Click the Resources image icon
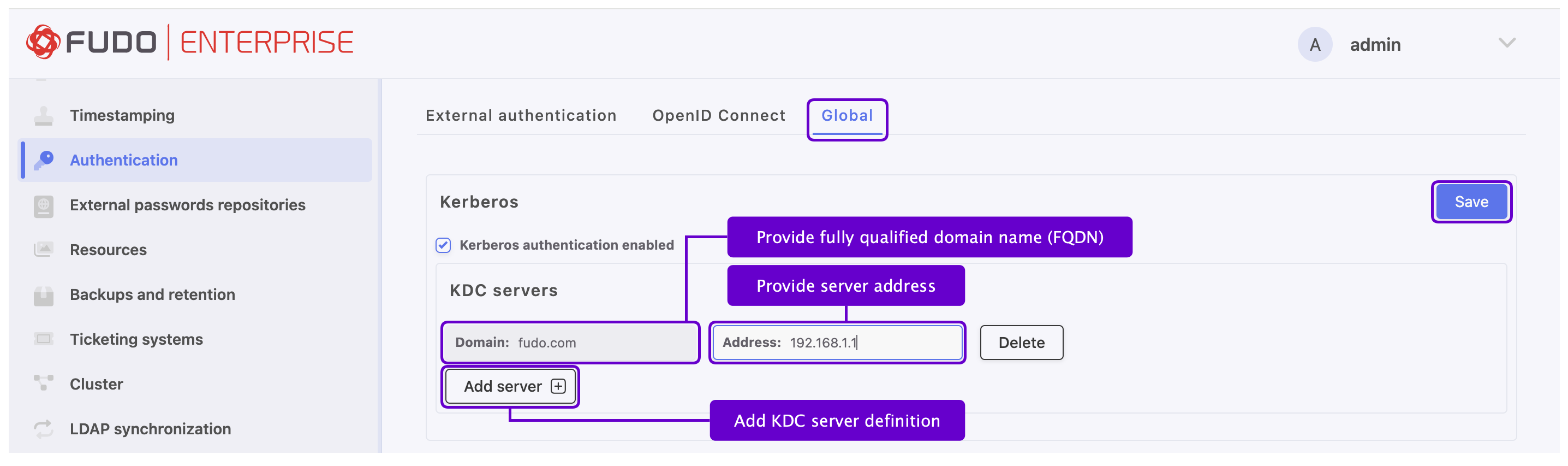This screenshot has height=466, width=1568. [x=43, y=250]
